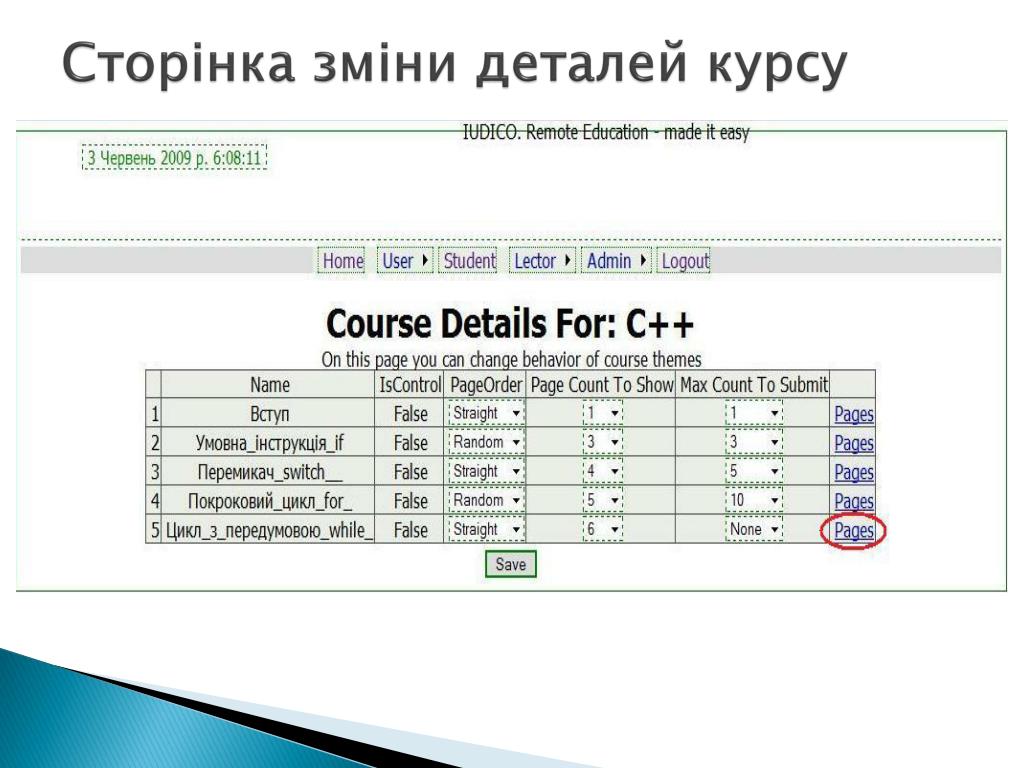Open PageOrder dropdown for Перемикач_switch__ row
This screenshot has height=768, width=1024.
(487, 472)
